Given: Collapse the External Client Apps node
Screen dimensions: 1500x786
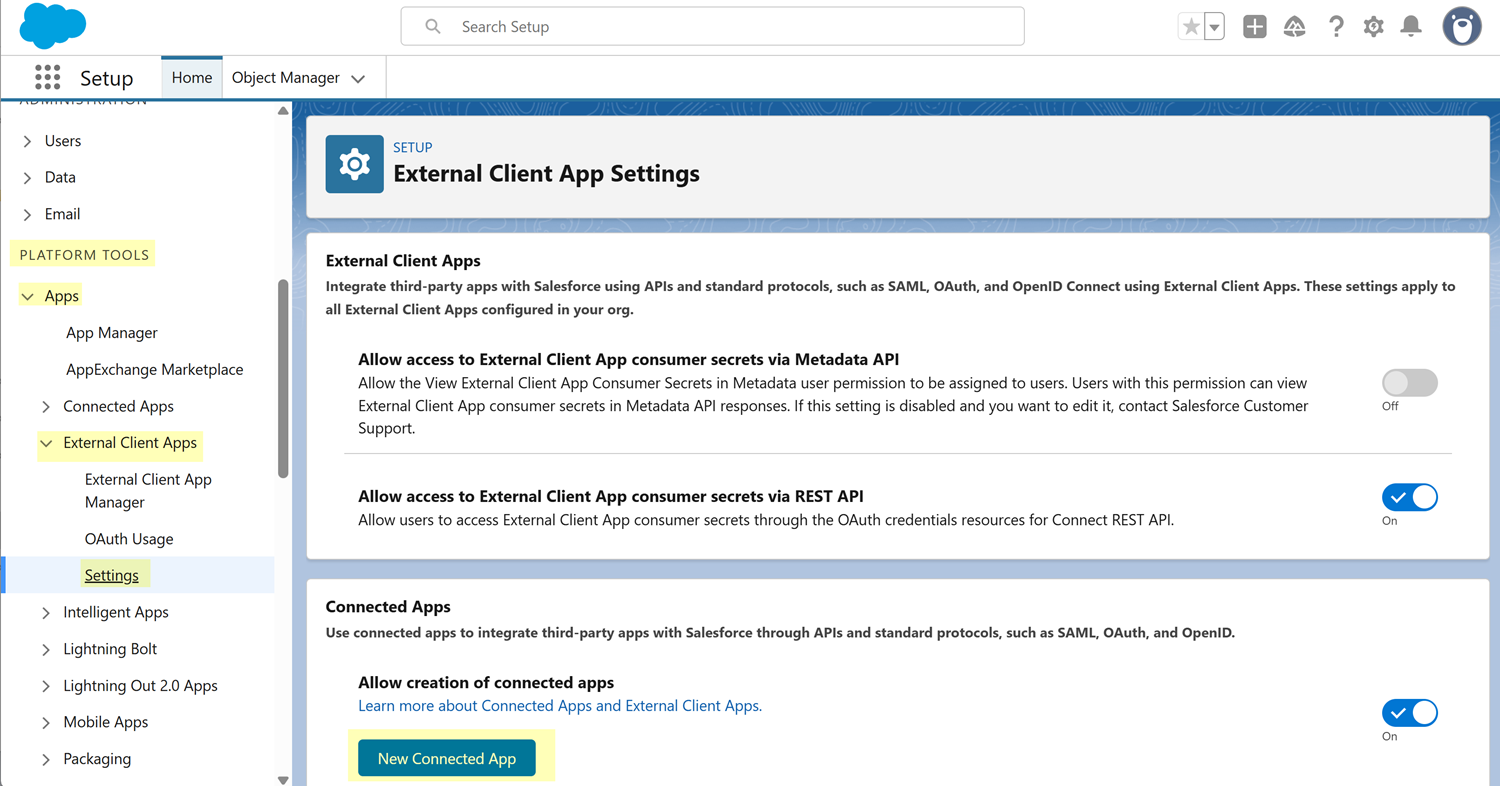Looking at the screenshot, I should click(46, 443).
